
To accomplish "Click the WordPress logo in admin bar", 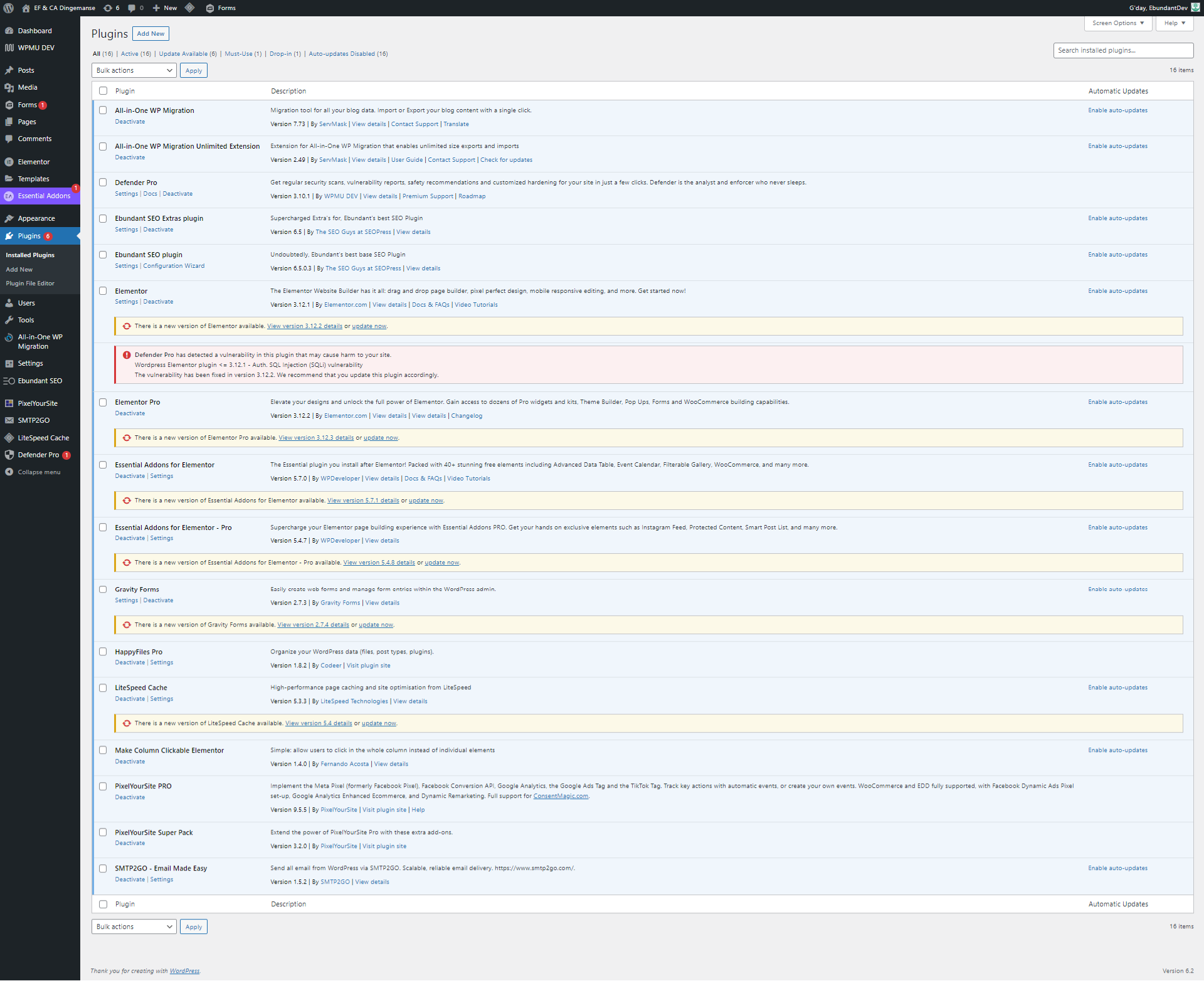I will (9, 8).
